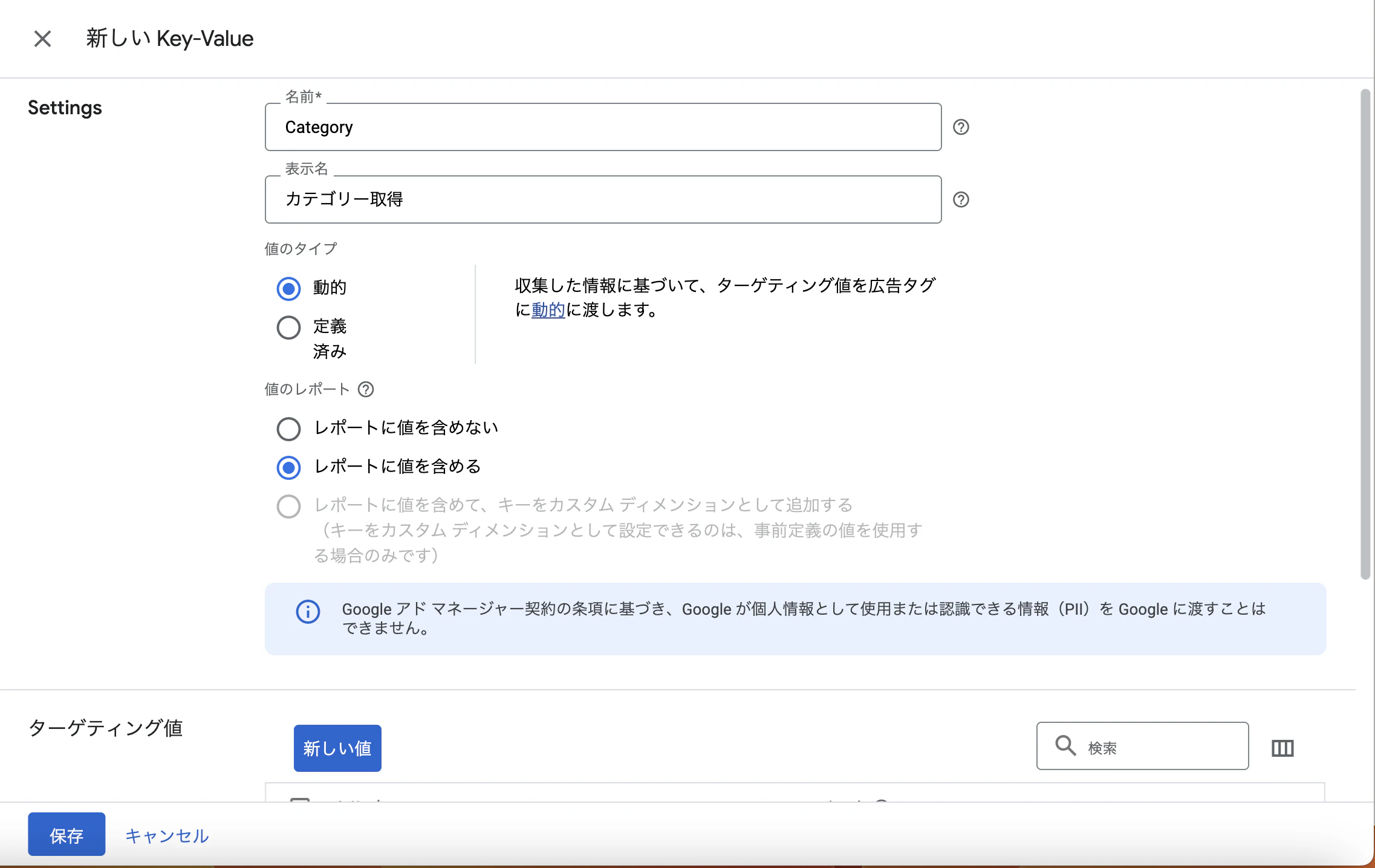Select custom dimension report radio option

click(x=288, y=507)
